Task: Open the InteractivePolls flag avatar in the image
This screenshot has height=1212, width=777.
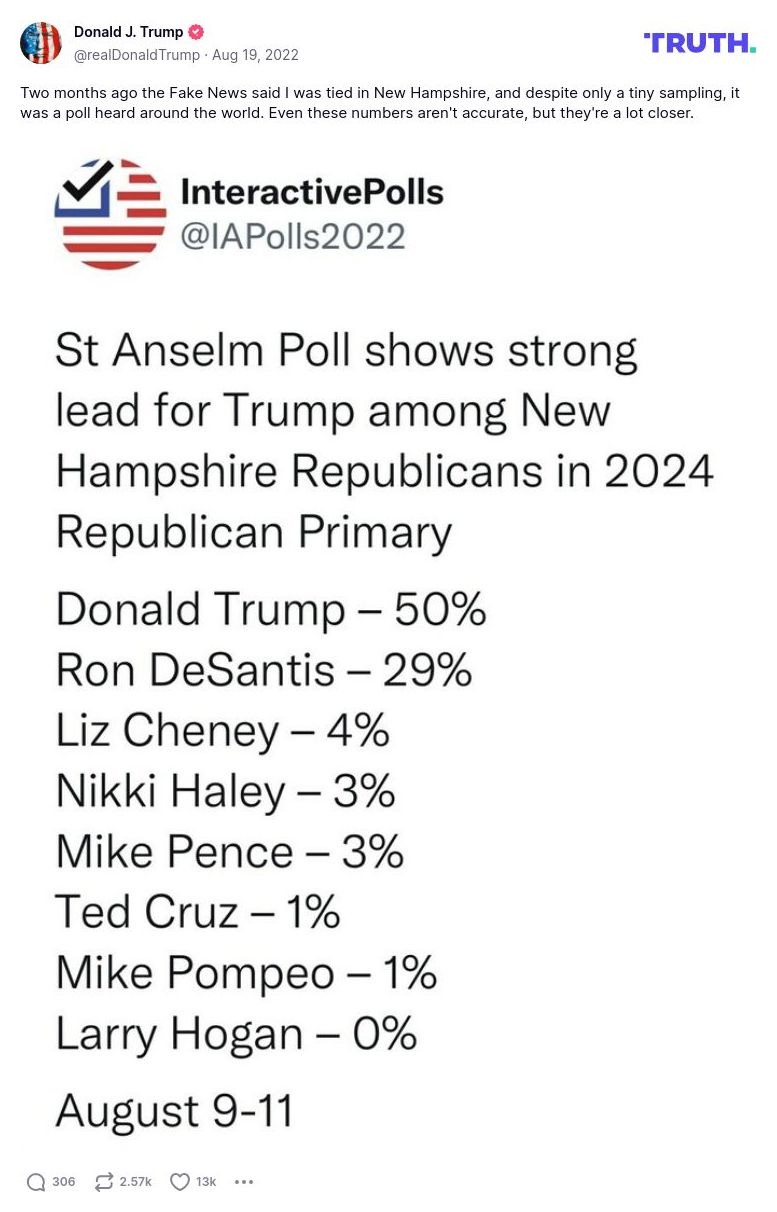Action: (x=112, y=213)
